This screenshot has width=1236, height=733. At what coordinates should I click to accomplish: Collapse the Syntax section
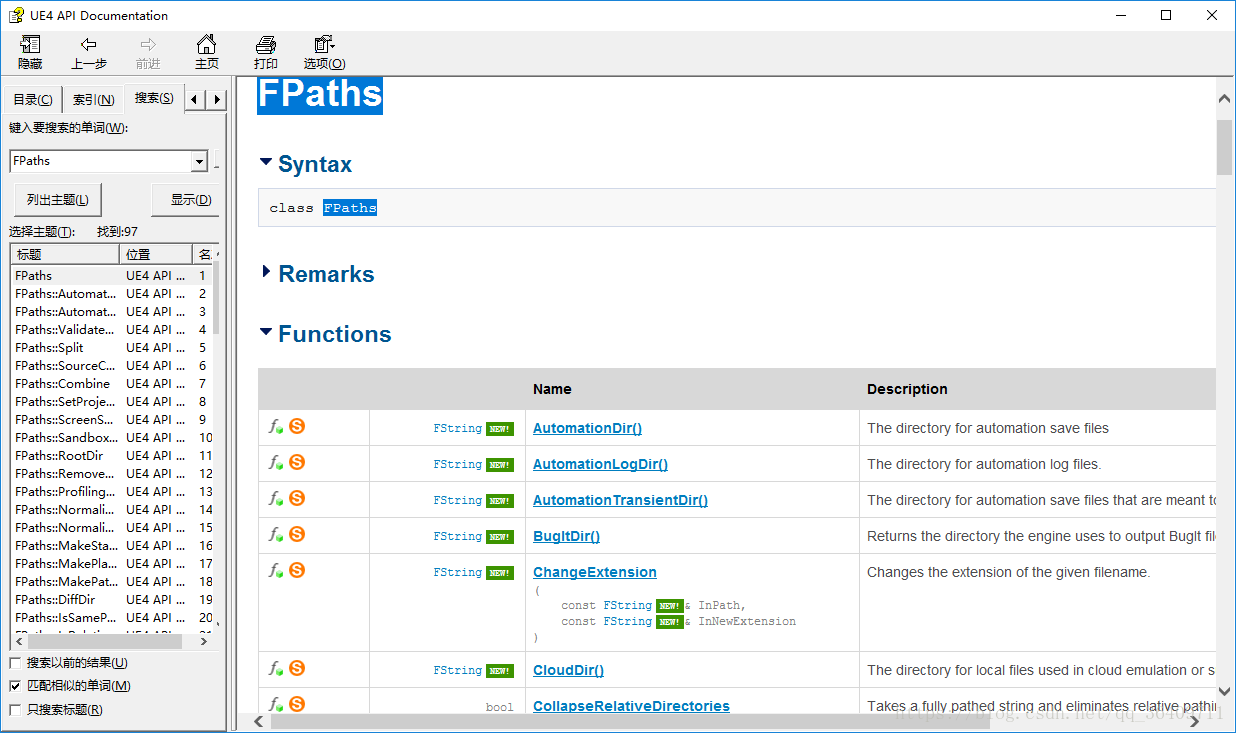pos(266,162)
